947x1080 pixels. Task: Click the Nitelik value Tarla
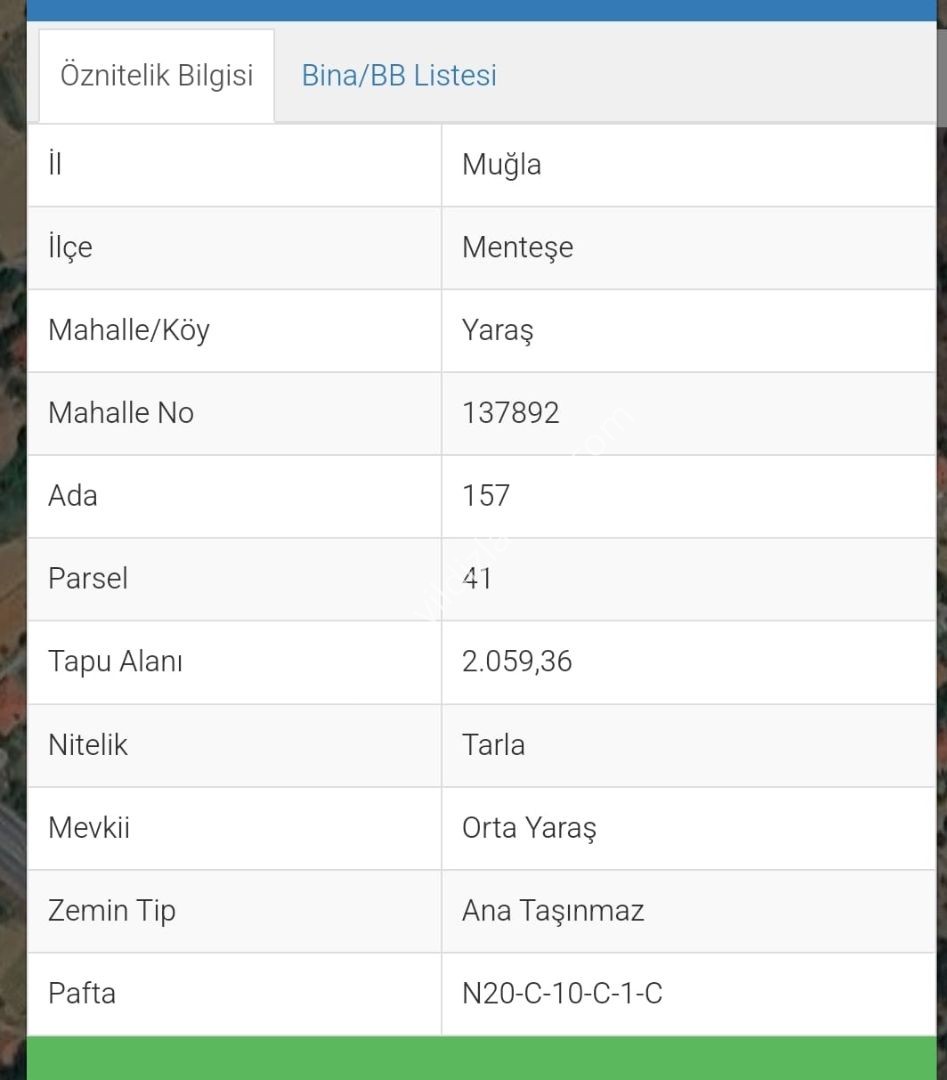(493, 745)
